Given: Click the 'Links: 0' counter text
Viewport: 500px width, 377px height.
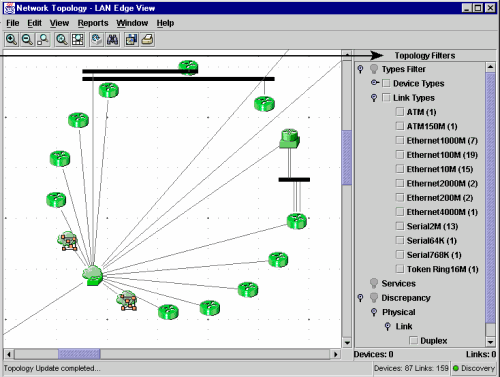Looking at the screenshot, I should 481,354.
